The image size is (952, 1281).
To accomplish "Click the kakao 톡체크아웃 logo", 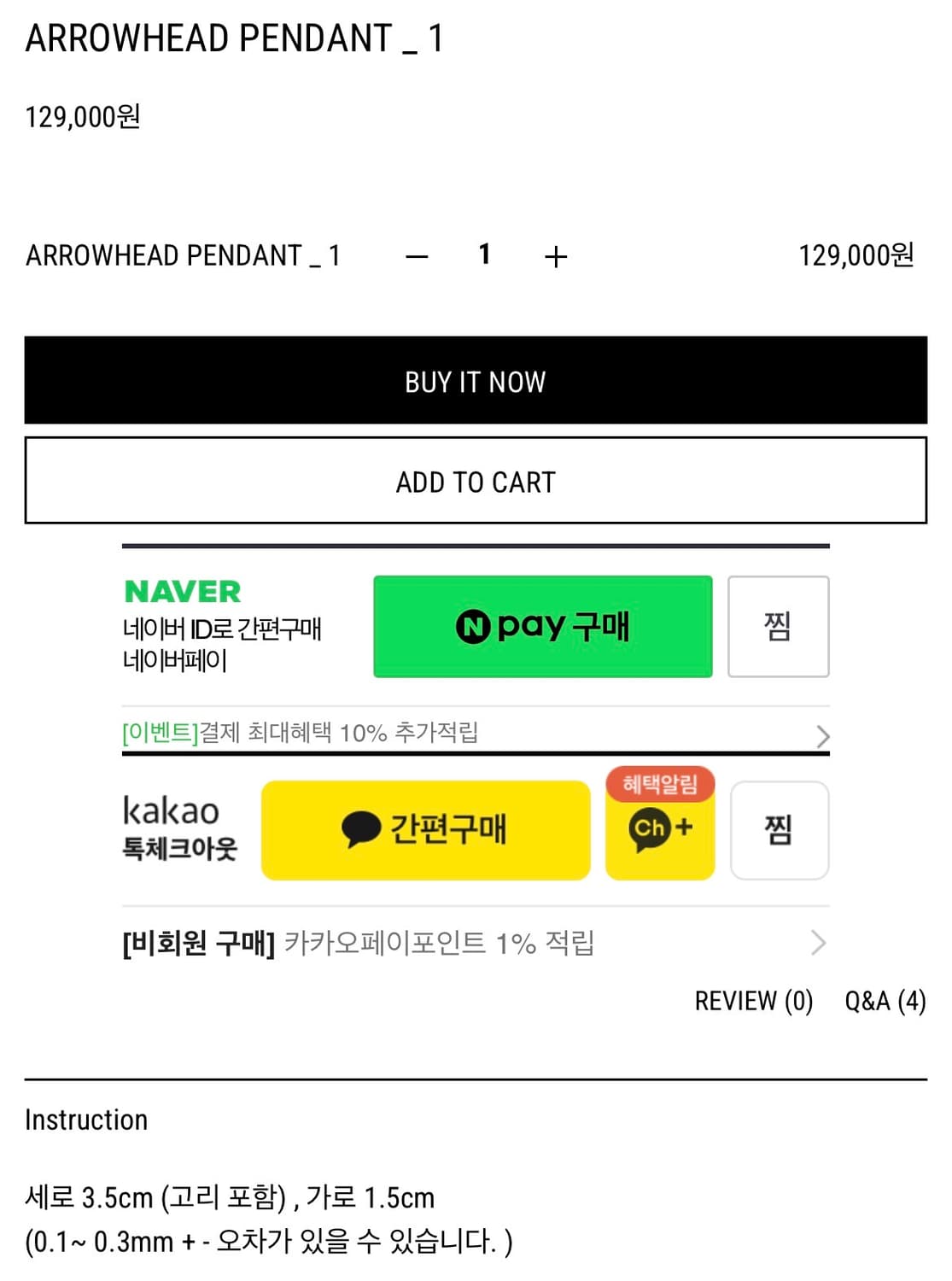I will click(x=180, y=827).
